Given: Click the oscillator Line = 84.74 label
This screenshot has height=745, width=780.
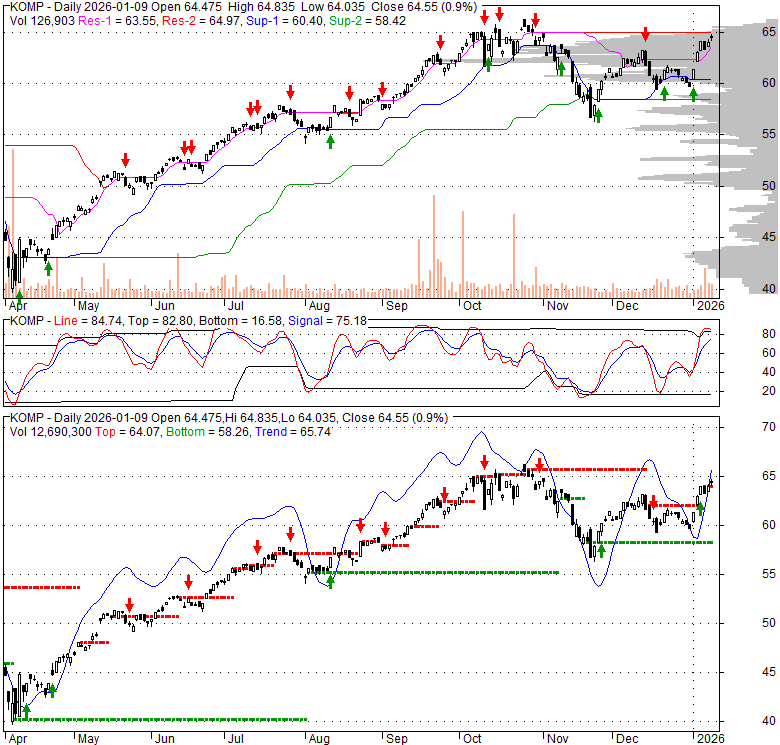Looking at the screenshot, I should tap(88, 321).
